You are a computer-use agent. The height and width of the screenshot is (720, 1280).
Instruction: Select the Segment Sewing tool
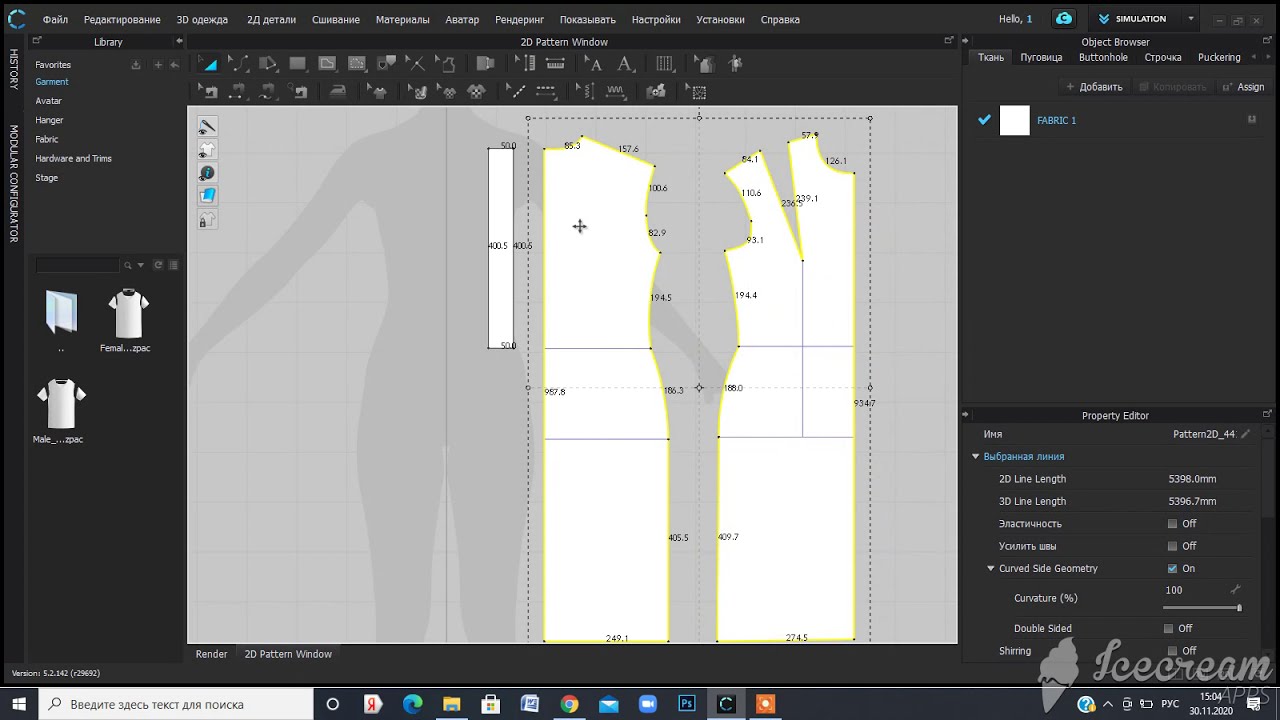[x=238, y=91]
